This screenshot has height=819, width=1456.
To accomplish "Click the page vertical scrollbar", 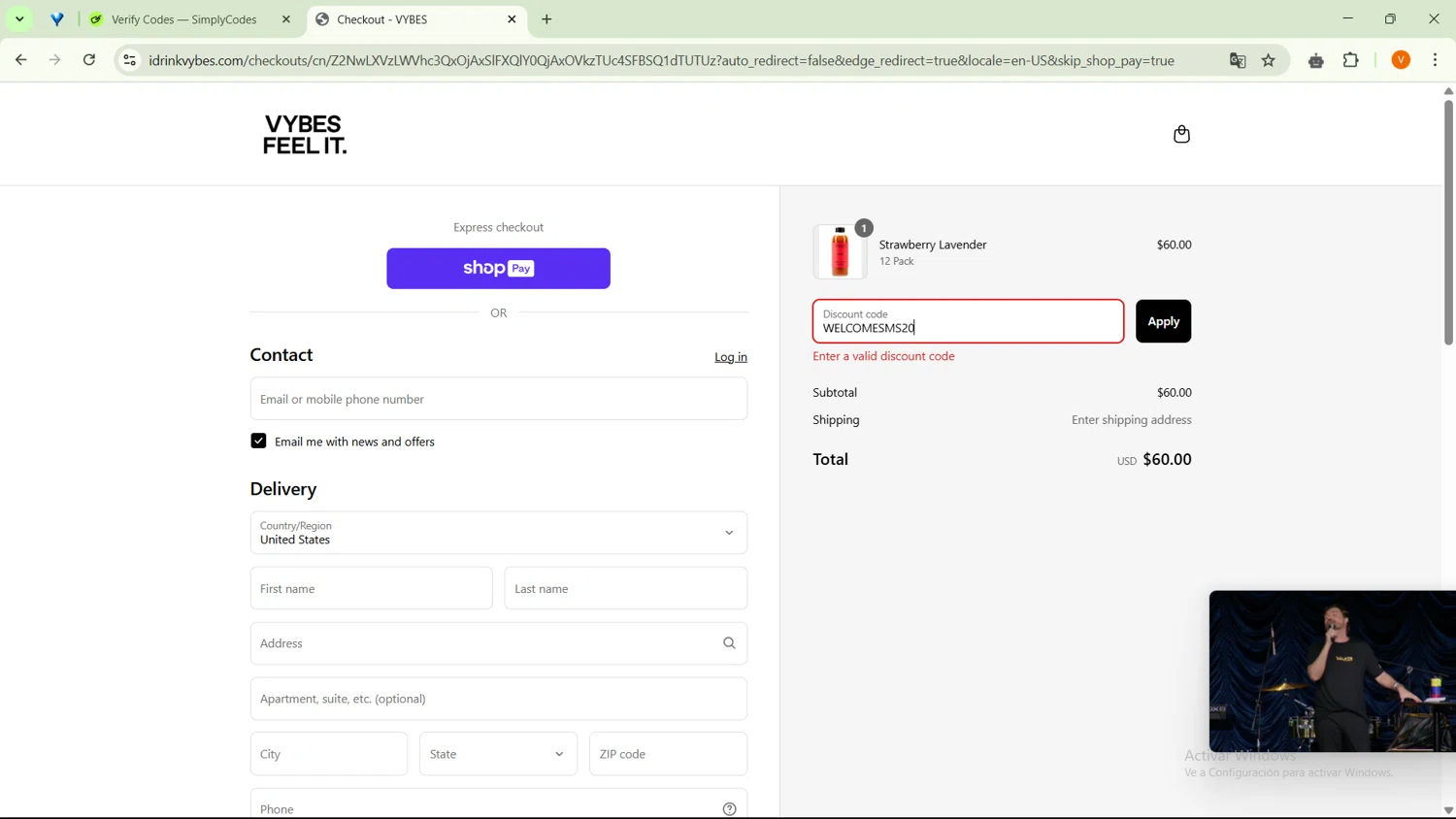I will (1448, 222).
